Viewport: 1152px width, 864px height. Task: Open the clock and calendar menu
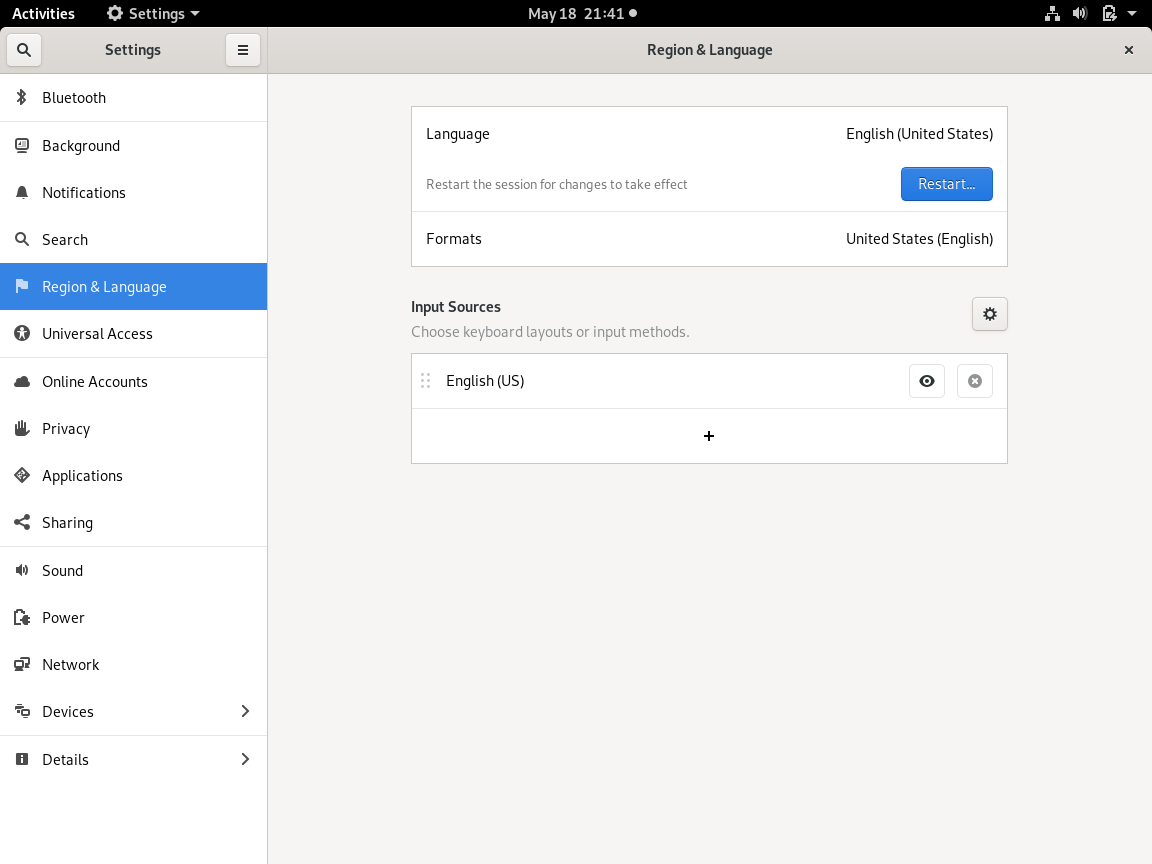582,14
